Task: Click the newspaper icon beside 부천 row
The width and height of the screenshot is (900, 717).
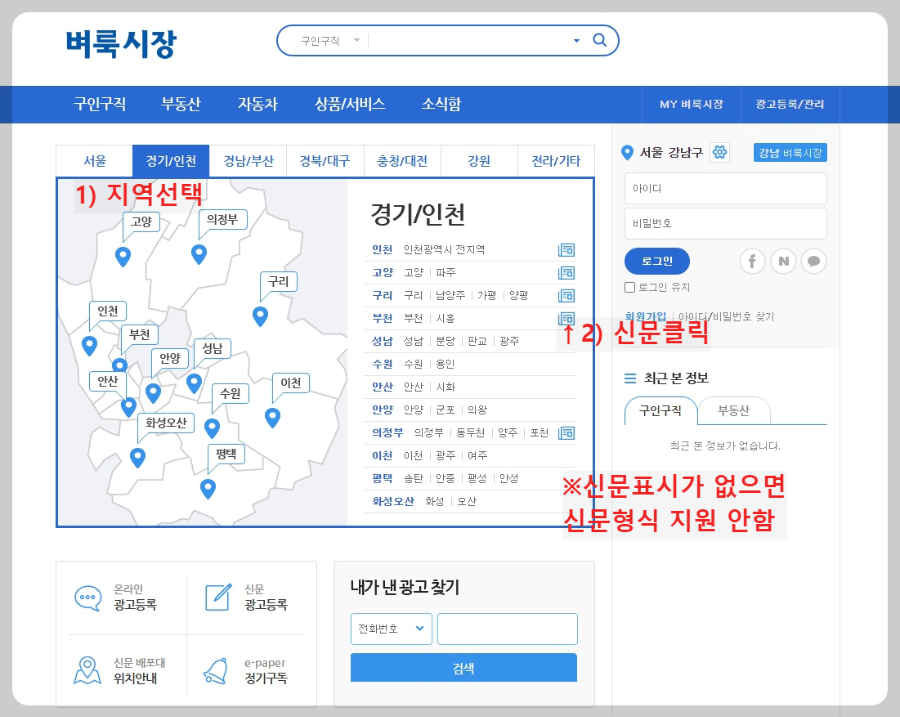Action: [567, 318]
